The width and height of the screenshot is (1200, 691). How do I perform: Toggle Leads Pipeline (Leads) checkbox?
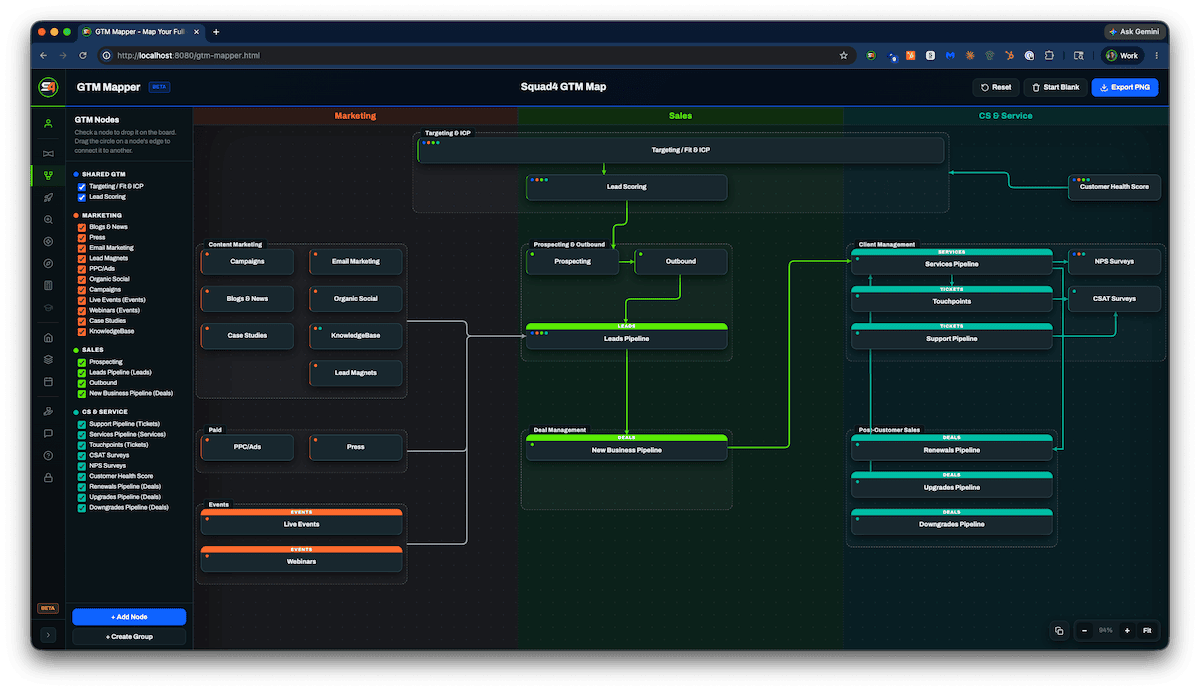pos(82,372)
